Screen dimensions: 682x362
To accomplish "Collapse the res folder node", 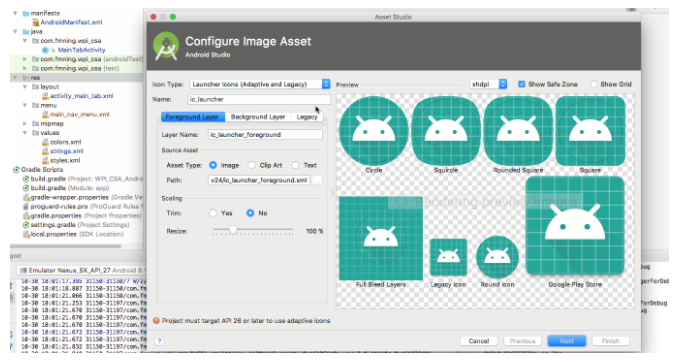I will click(16, 77).
